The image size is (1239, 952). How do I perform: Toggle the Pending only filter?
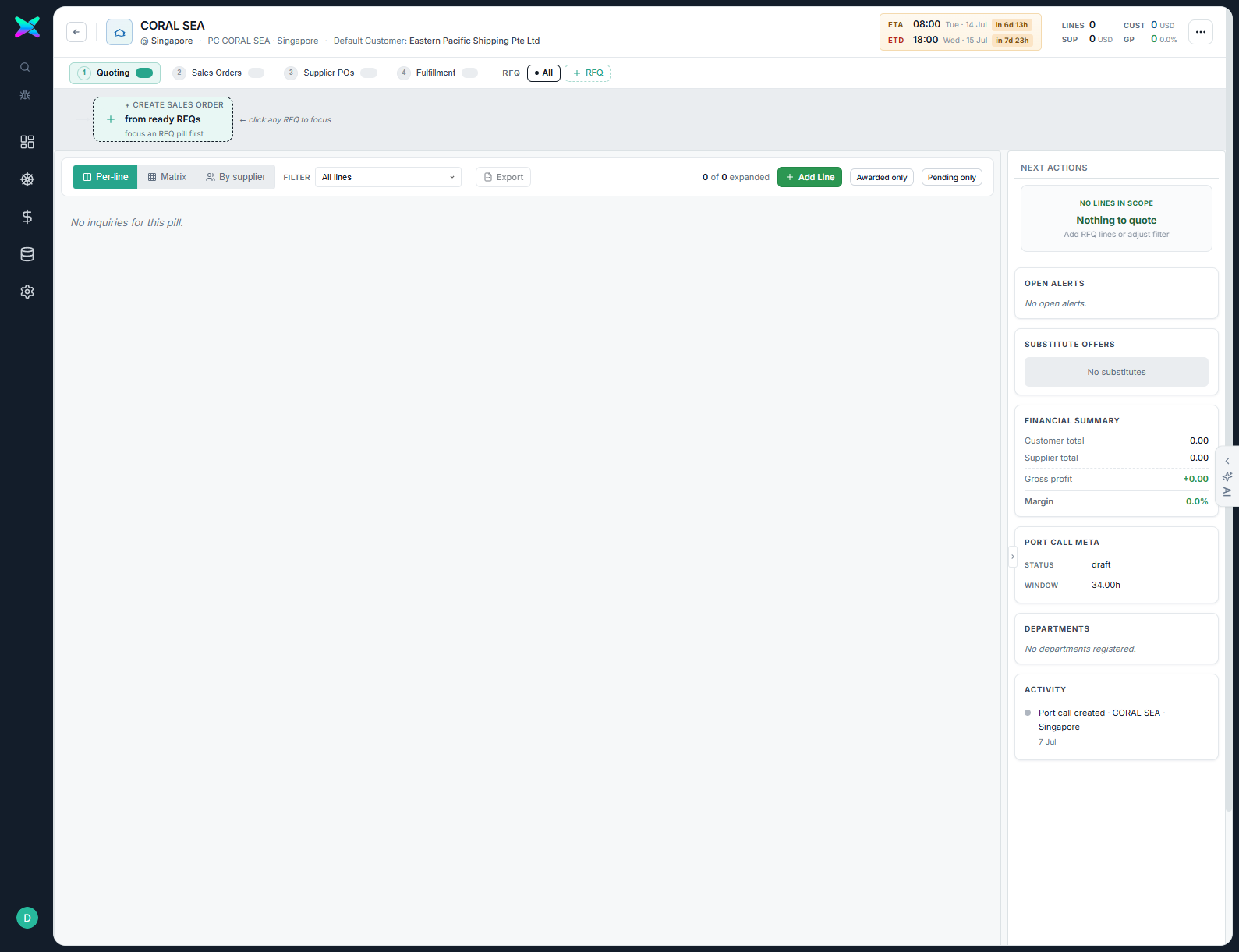[x=952, y=177]
